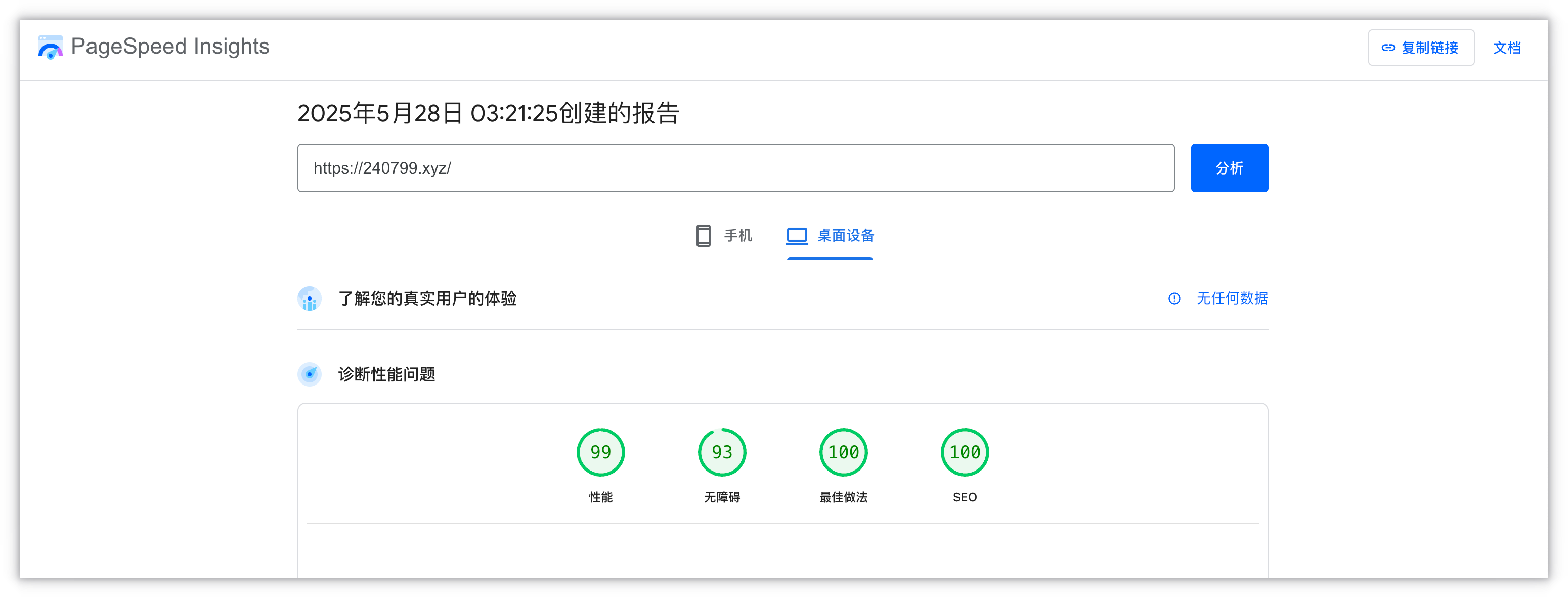Open the 文档 documentation link
Screen dimensions: 1568x598
1506,48
